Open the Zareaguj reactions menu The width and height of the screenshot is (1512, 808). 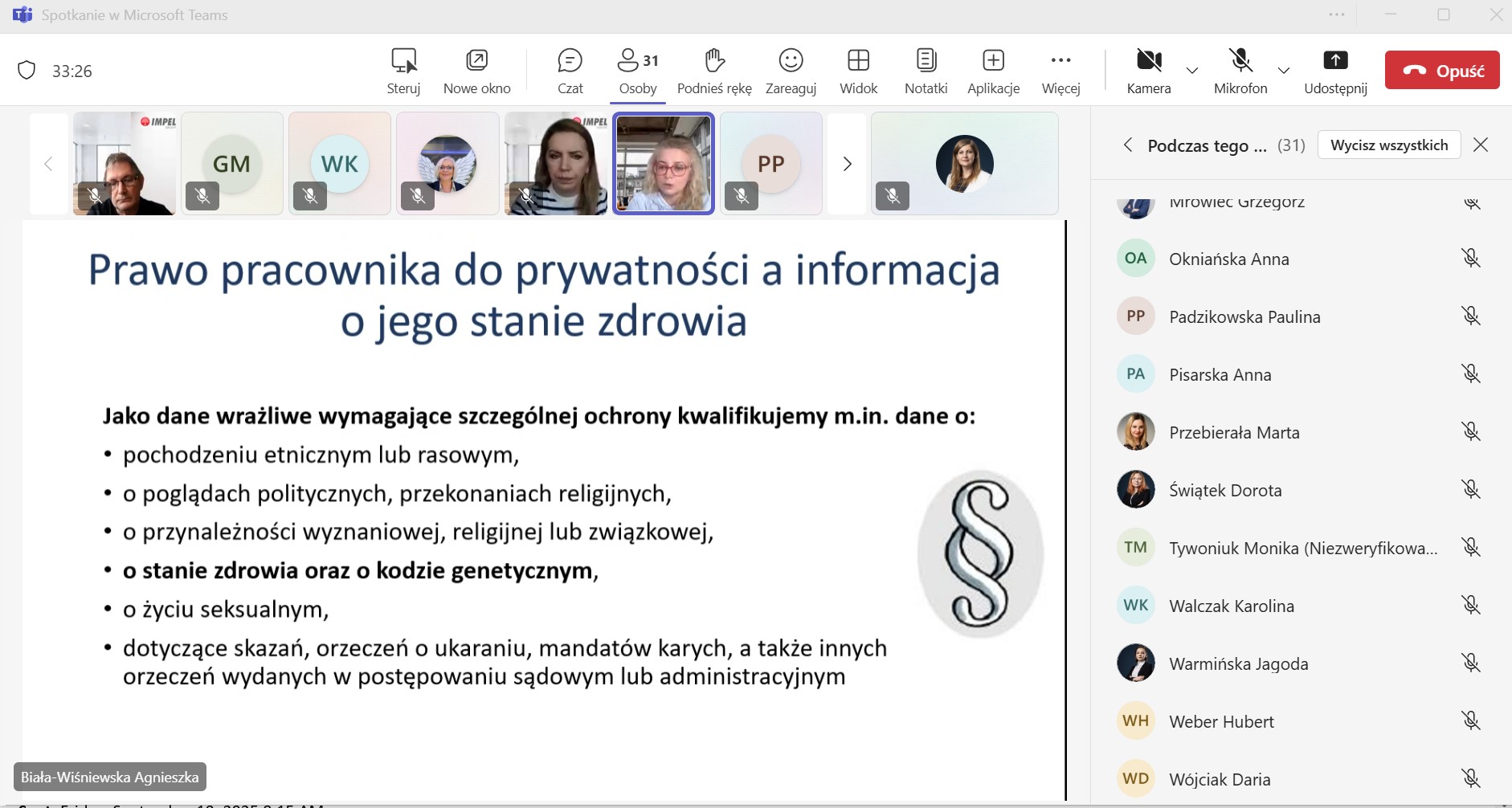coord(791,71)
